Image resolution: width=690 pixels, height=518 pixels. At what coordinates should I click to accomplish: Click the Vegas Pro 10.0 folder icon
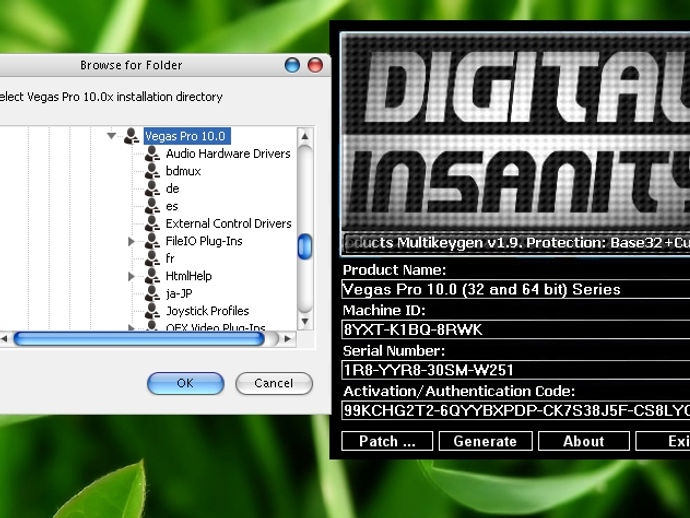(131, 136)
